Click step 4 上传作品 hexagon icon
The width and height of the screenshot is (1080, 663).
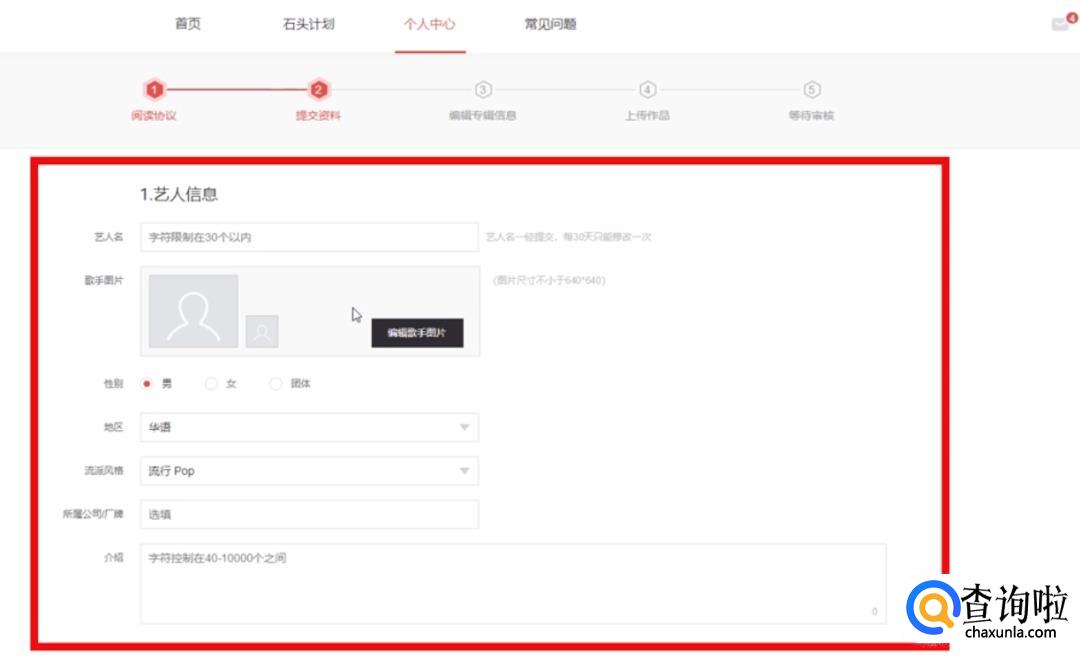click(x=647, y=90)
